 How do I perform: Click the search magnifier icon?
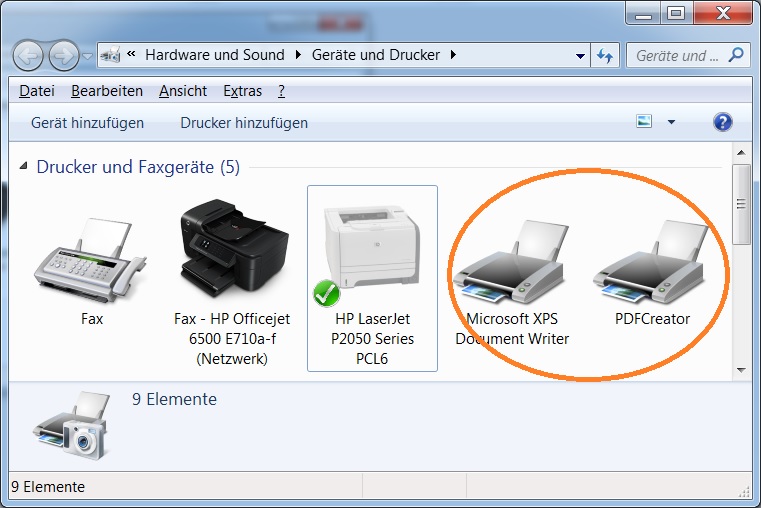click(736, 54)
